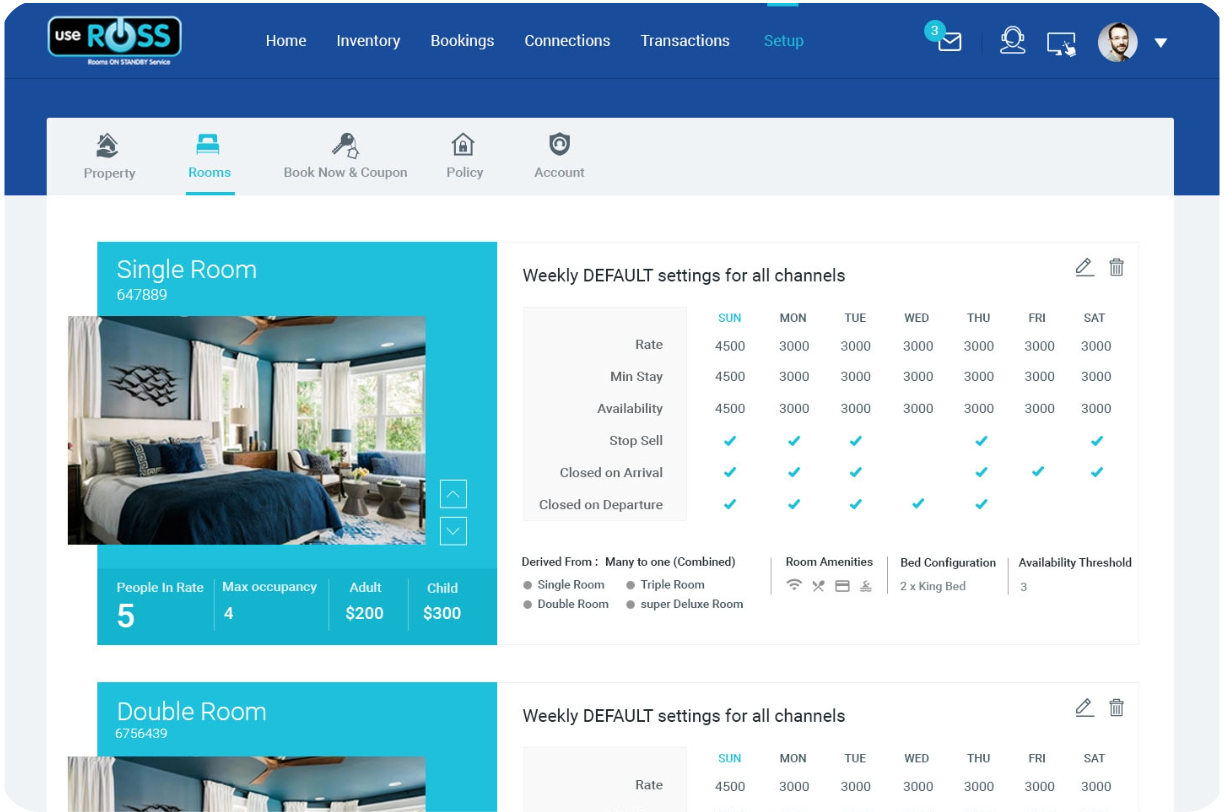
Task: Click the swimming pool amenity icon
Action: point(866,586)
